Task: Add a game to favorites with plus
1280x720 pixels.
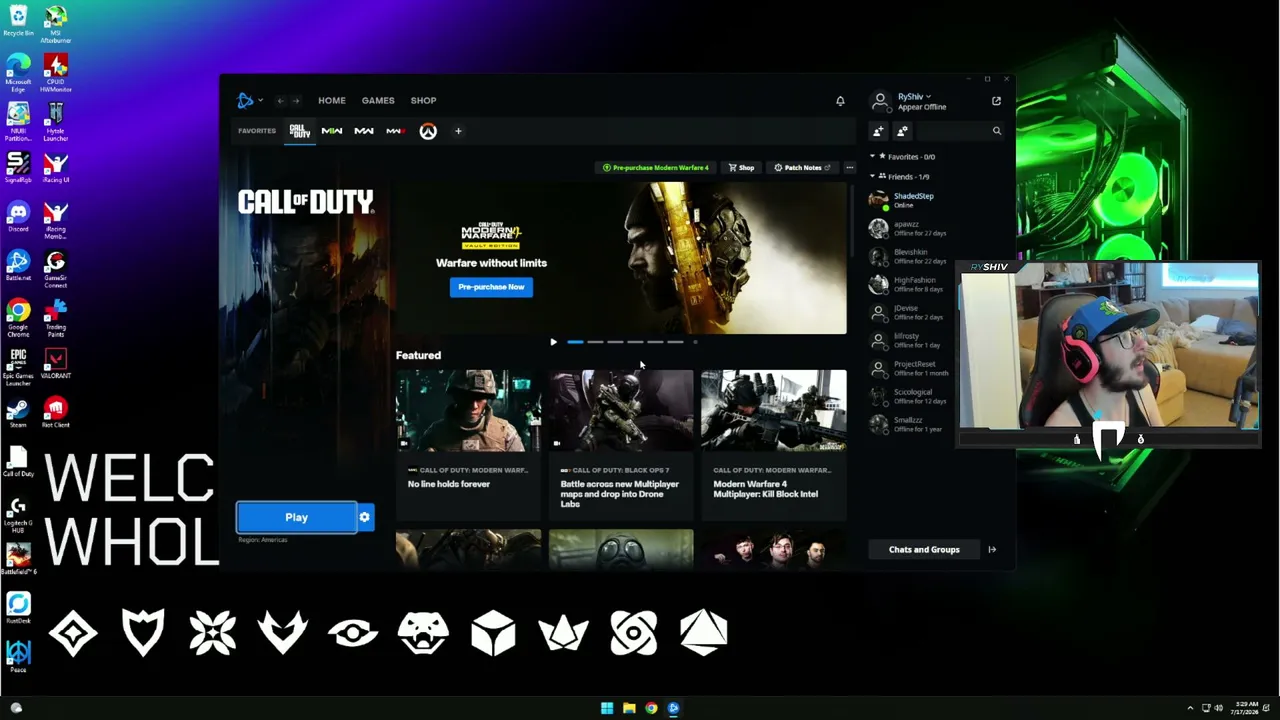Action: point(458,131)
